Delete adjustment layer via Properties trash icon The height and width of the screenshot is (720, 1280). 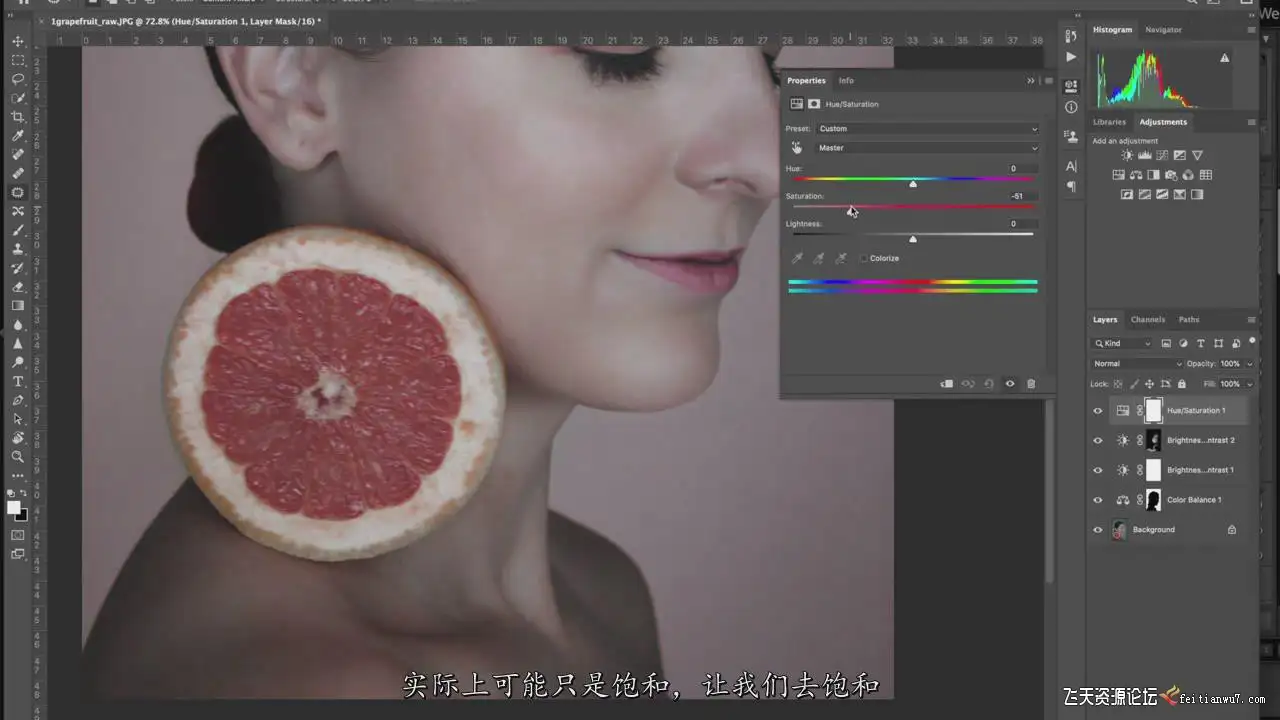[x=1031, y=384]
